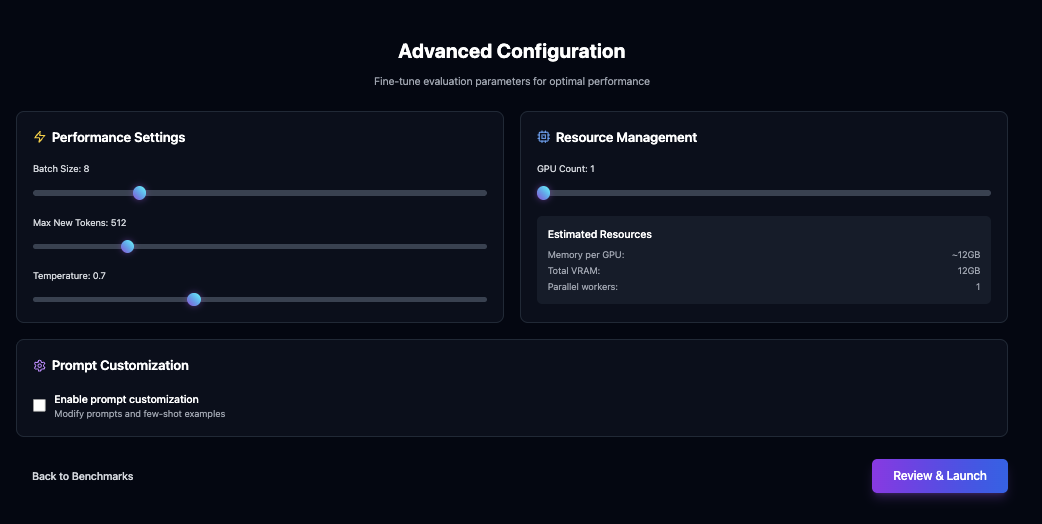Click the 'Enable prompt customization' label text
The image size is (1042, 524).
[x=126, y=399]
